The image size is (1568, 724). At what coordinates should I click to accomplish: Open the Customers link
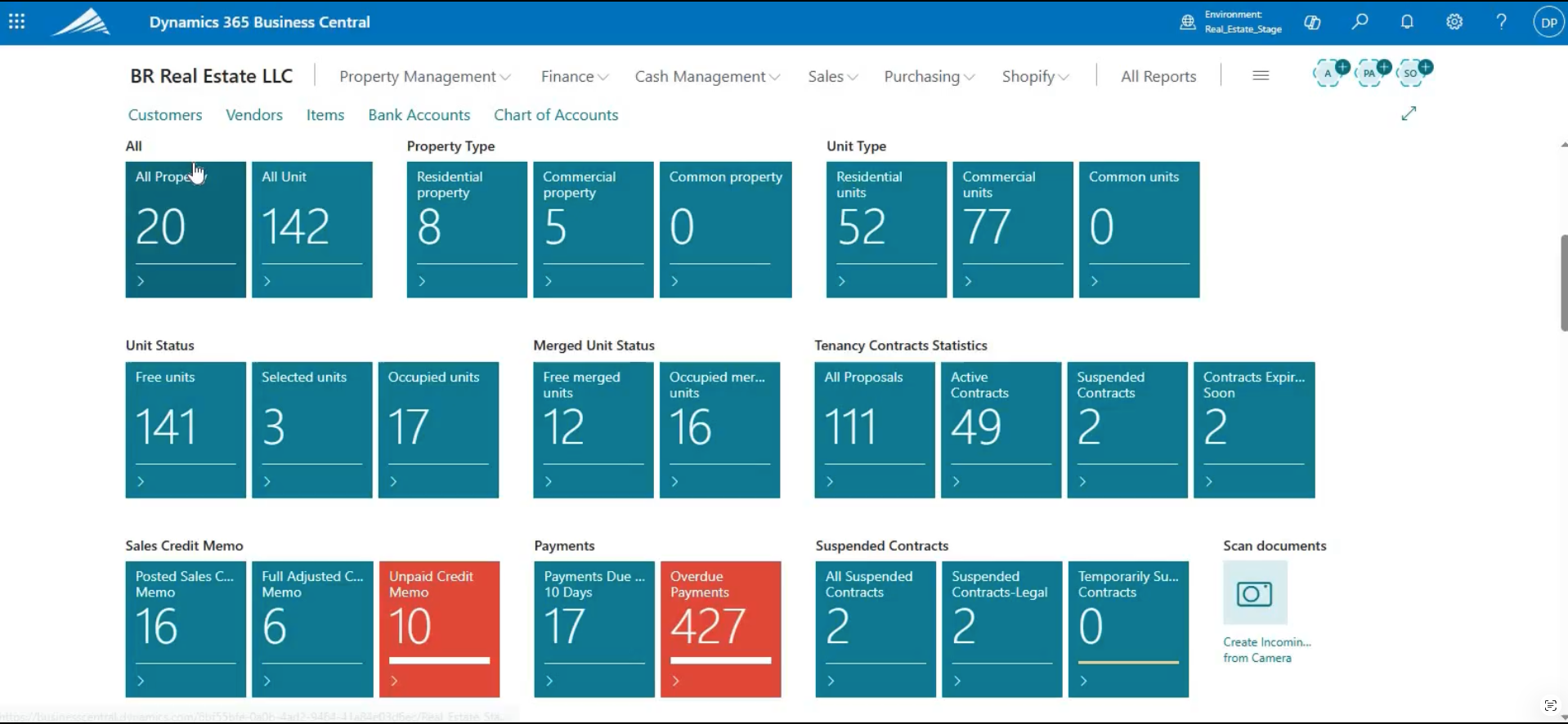[165, 115]
